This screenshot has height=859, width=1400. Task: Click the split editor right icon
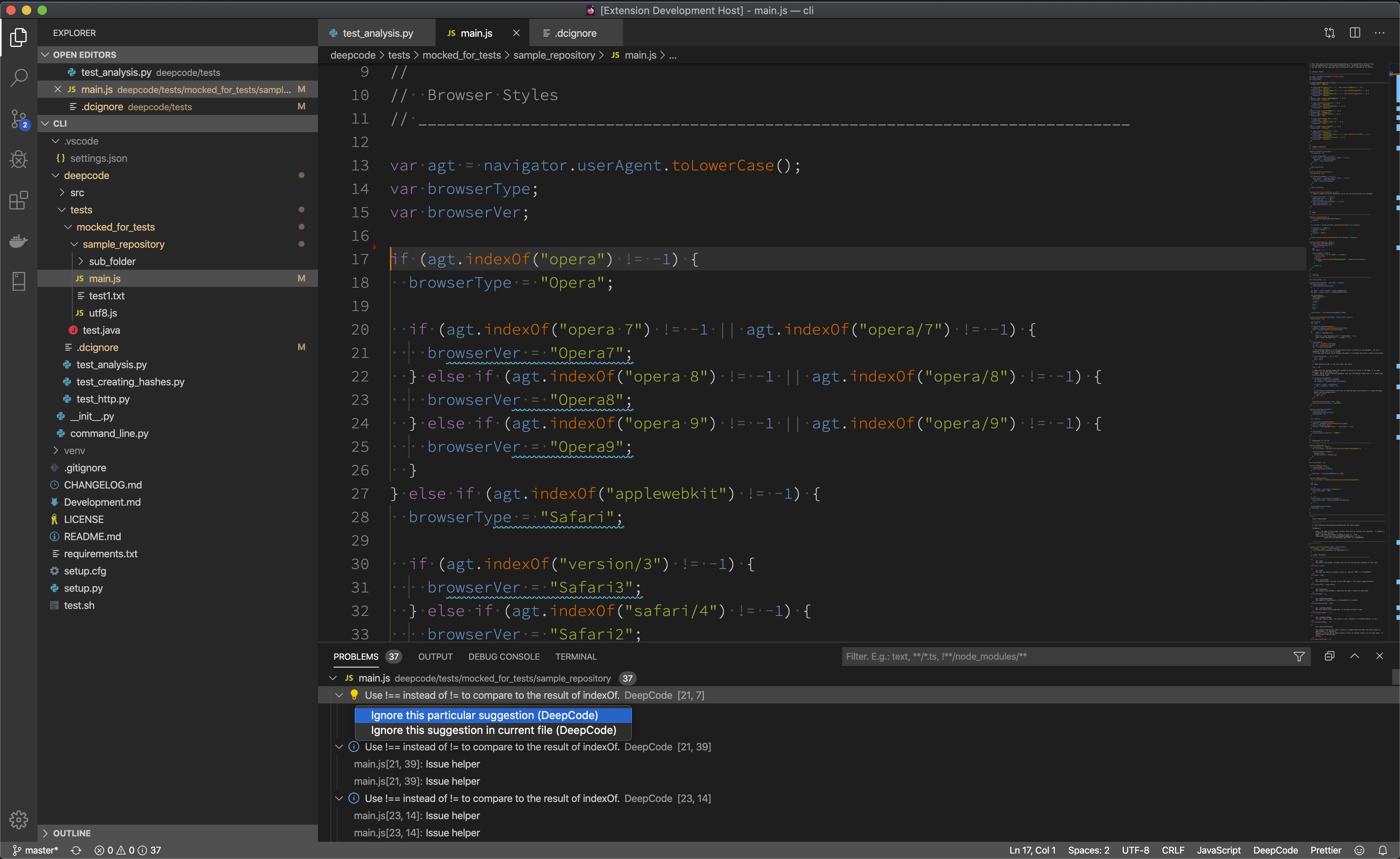1355,33
